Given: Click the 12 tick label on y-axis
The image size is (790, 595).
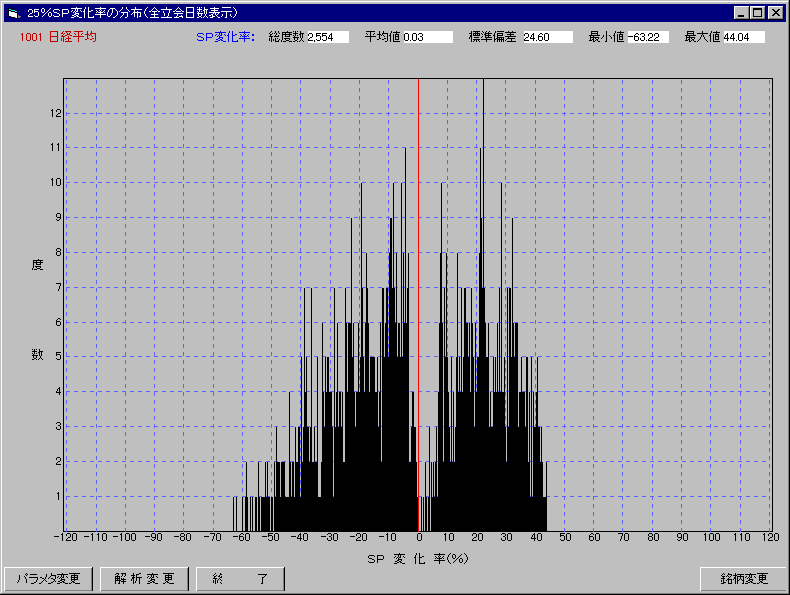Looking at the screenshot, I should point(56,113).
